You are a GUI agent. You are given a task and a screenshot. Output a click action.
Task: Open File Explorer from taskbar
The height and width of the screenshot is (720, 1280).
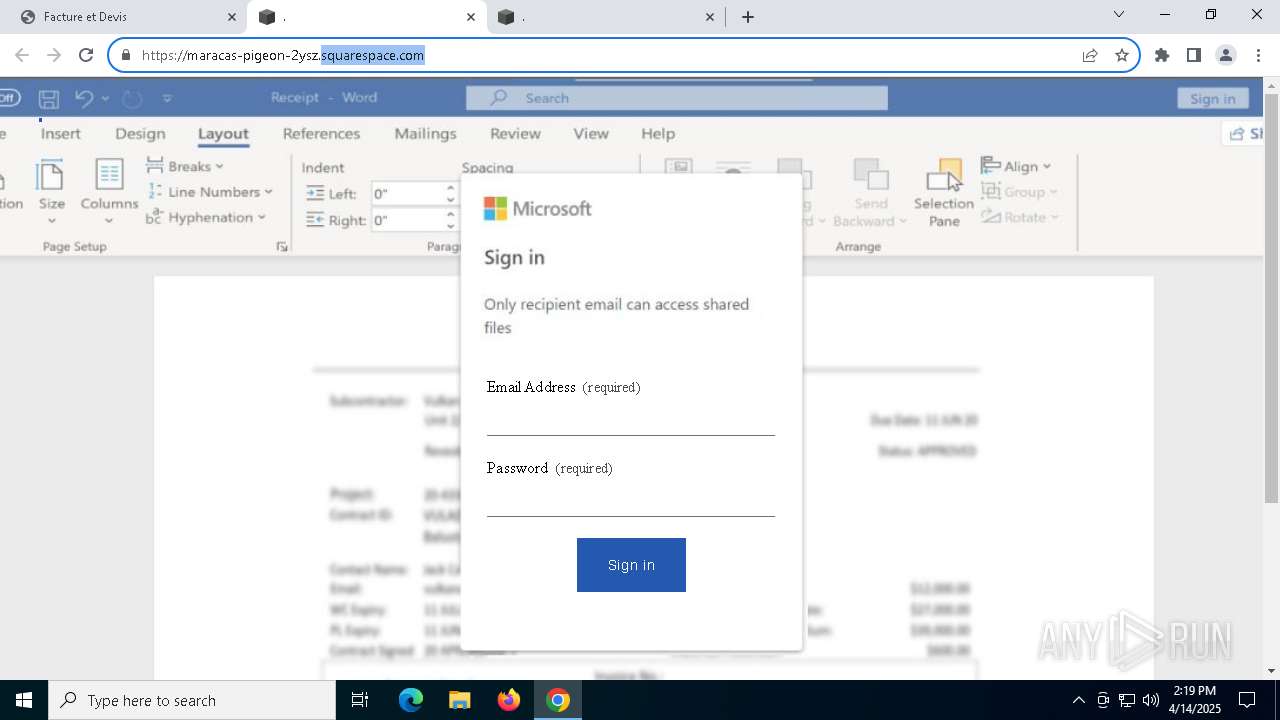pyautogui.click(x=459, y=700)
